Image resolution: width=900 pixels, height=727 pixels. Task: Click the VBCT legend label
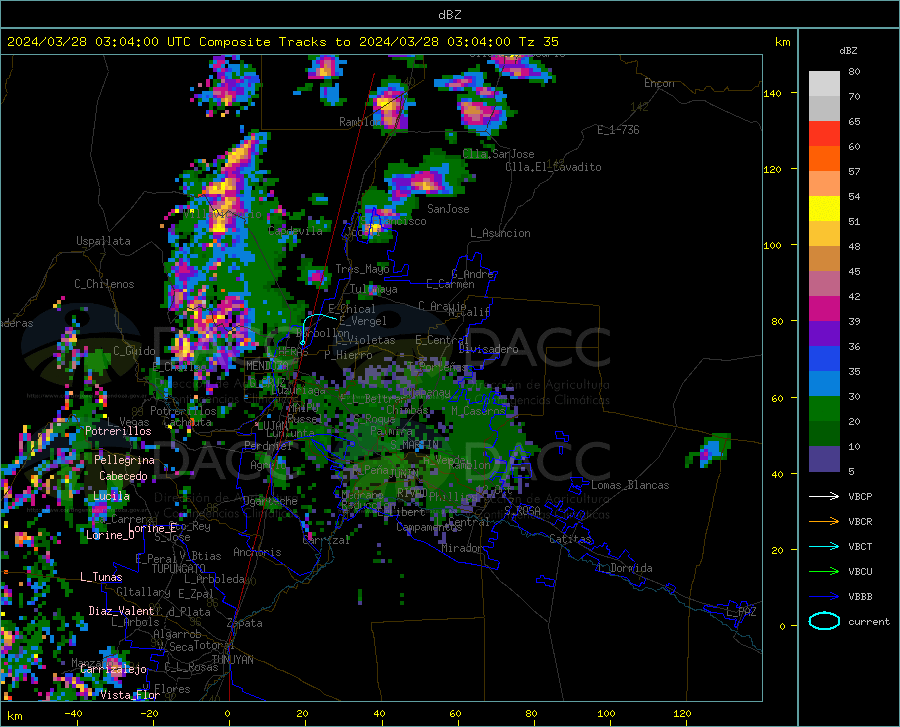[860, 546]
